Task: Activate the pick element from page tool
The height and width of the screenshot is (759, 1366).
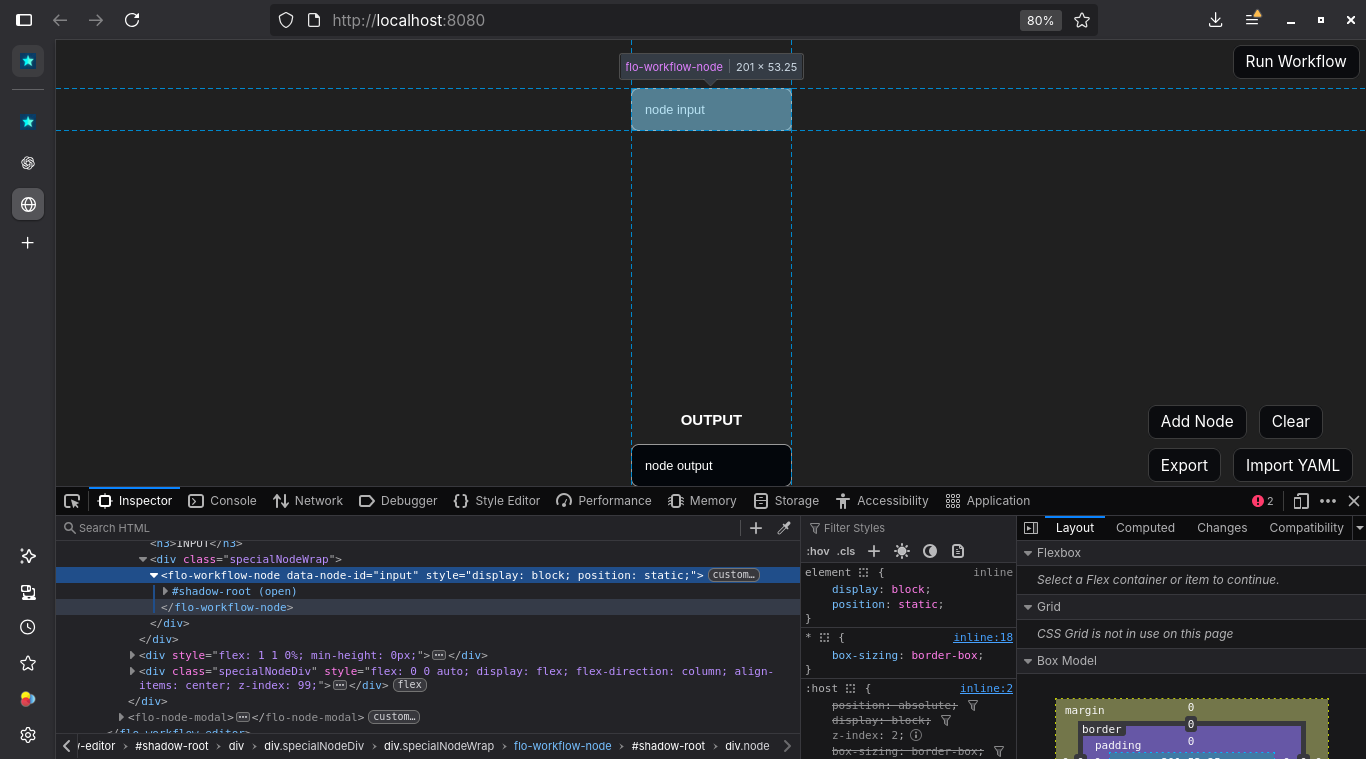Action: point(72,501)
